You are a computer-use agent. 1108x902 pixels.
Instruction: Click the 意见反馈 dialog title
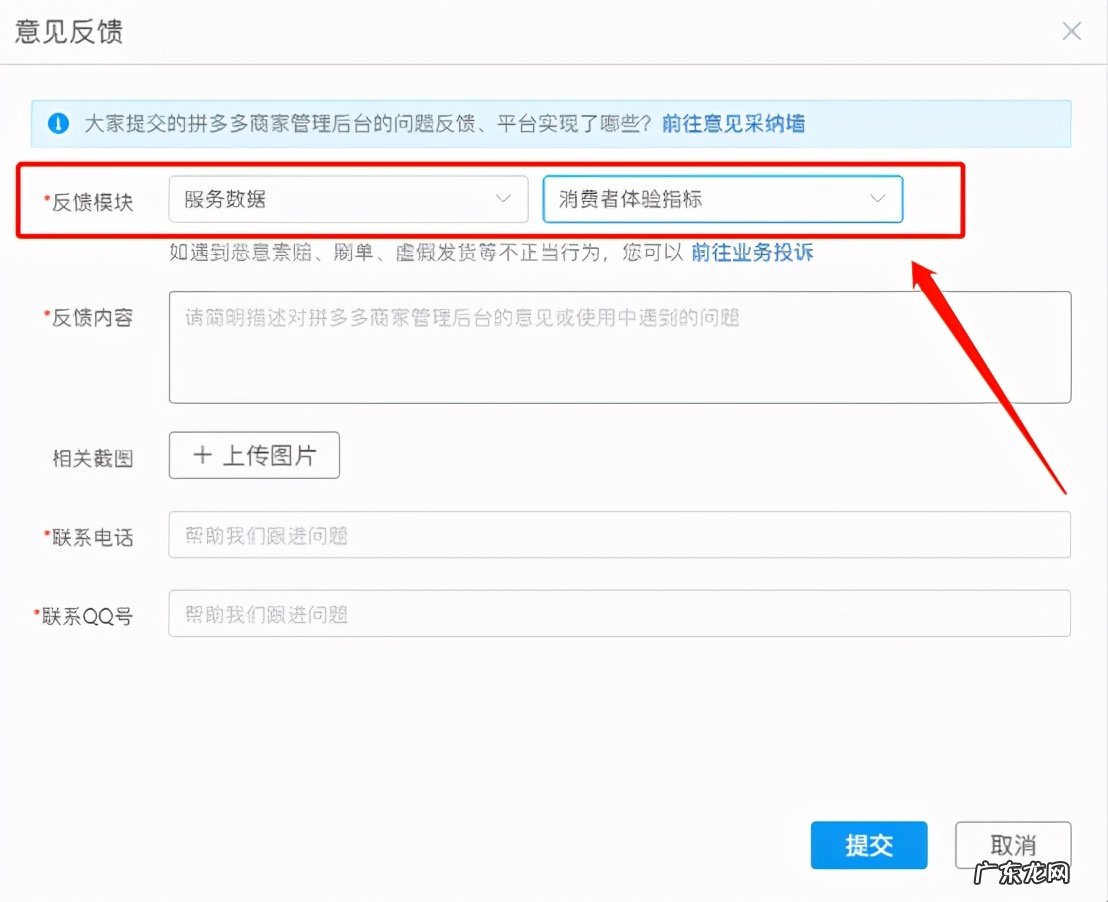click(67, 31)
